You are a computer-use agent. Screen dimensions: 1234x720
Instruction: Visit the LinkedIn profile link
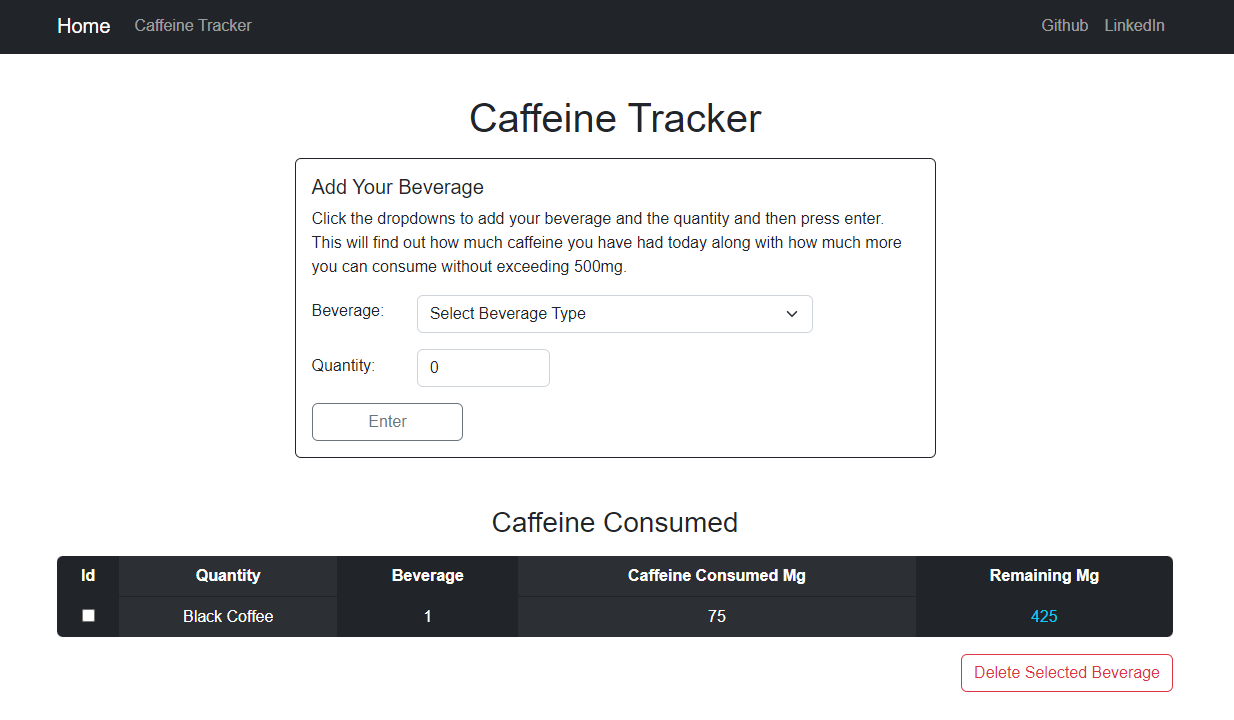coord(1134,25)
